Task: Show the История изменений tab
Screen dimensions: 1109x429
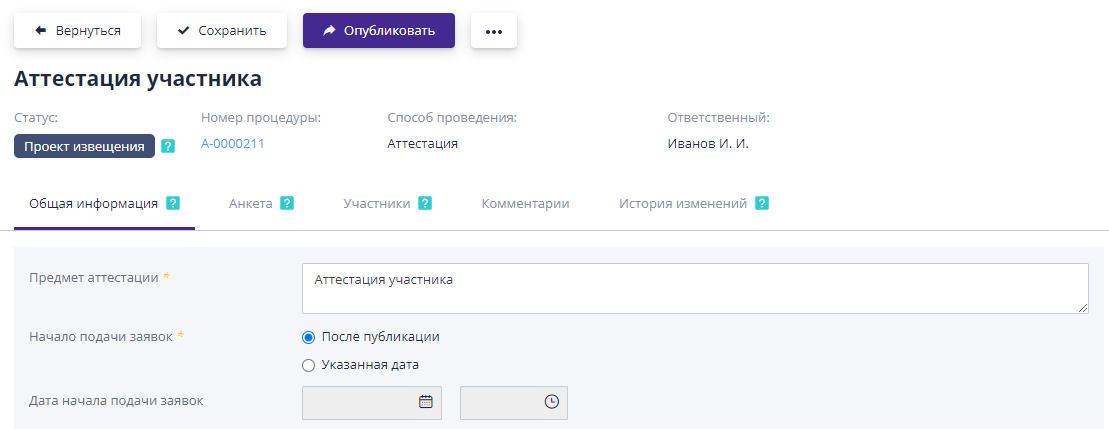Action: click(x=682, y=203)
